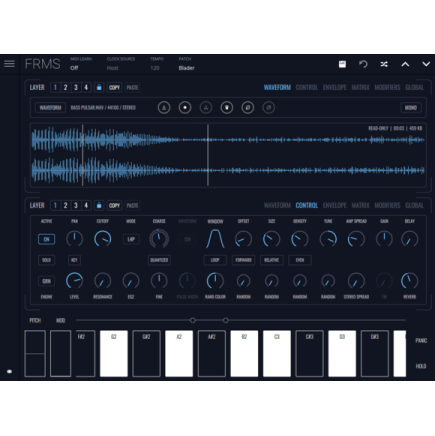Click COPY above the control knobs
Screen dimensions: 435x436
coord(114,205)
